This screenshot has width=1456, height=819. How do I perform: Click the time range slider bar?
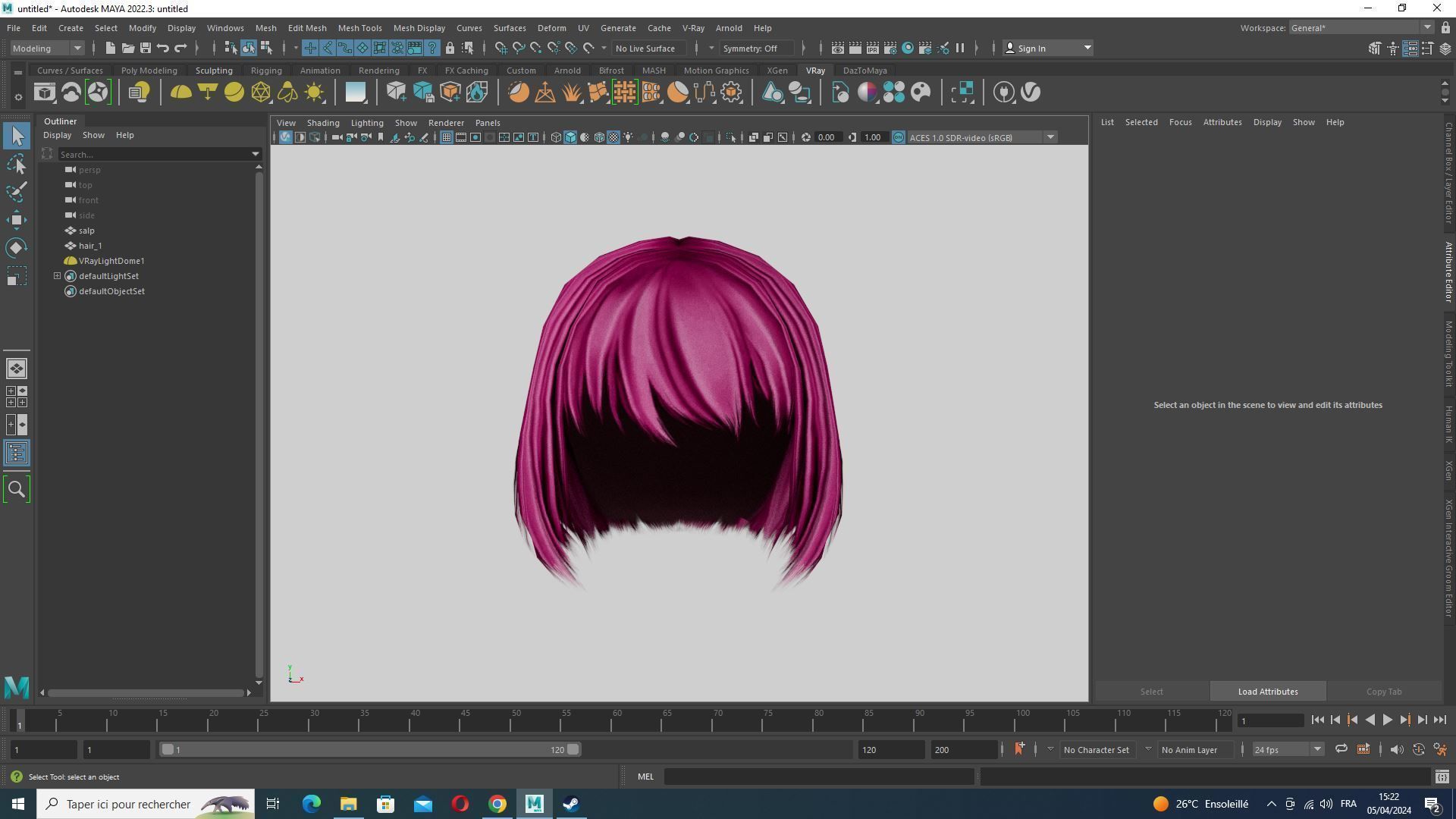370,749
